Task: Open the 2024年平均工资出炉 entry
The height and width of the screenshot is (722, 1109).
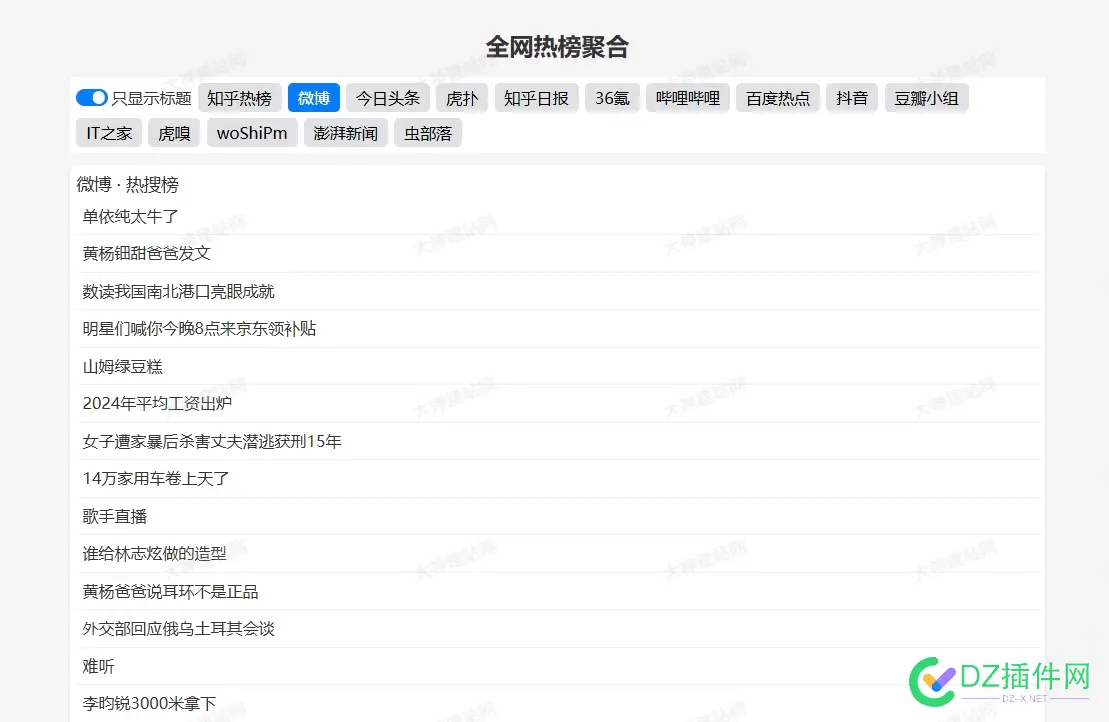Action: pyautogui.click(x=557, y=404)
